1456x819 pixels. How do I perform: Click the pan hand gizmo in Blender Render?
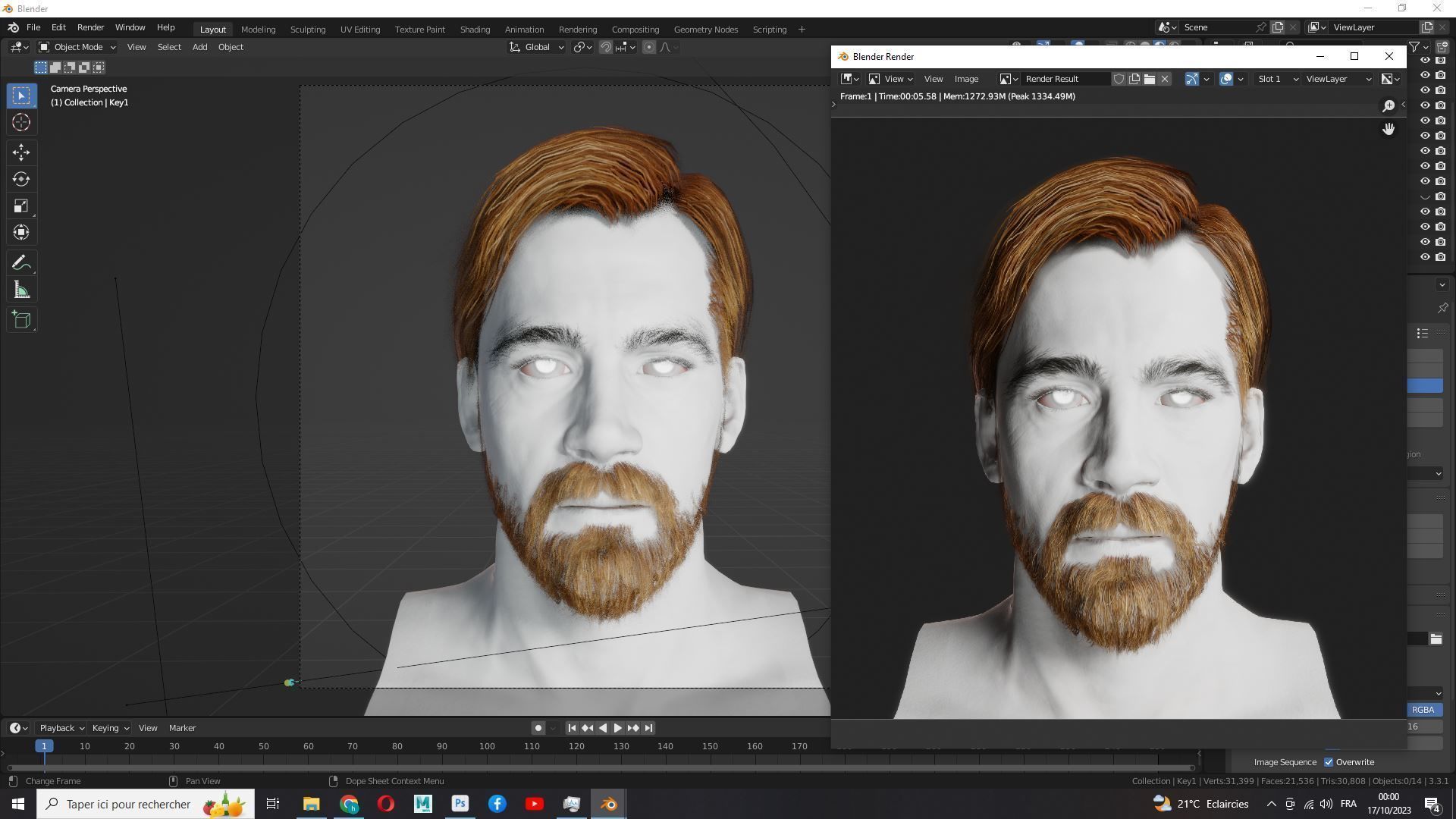pyautogui.click(x=1389, y=129)
